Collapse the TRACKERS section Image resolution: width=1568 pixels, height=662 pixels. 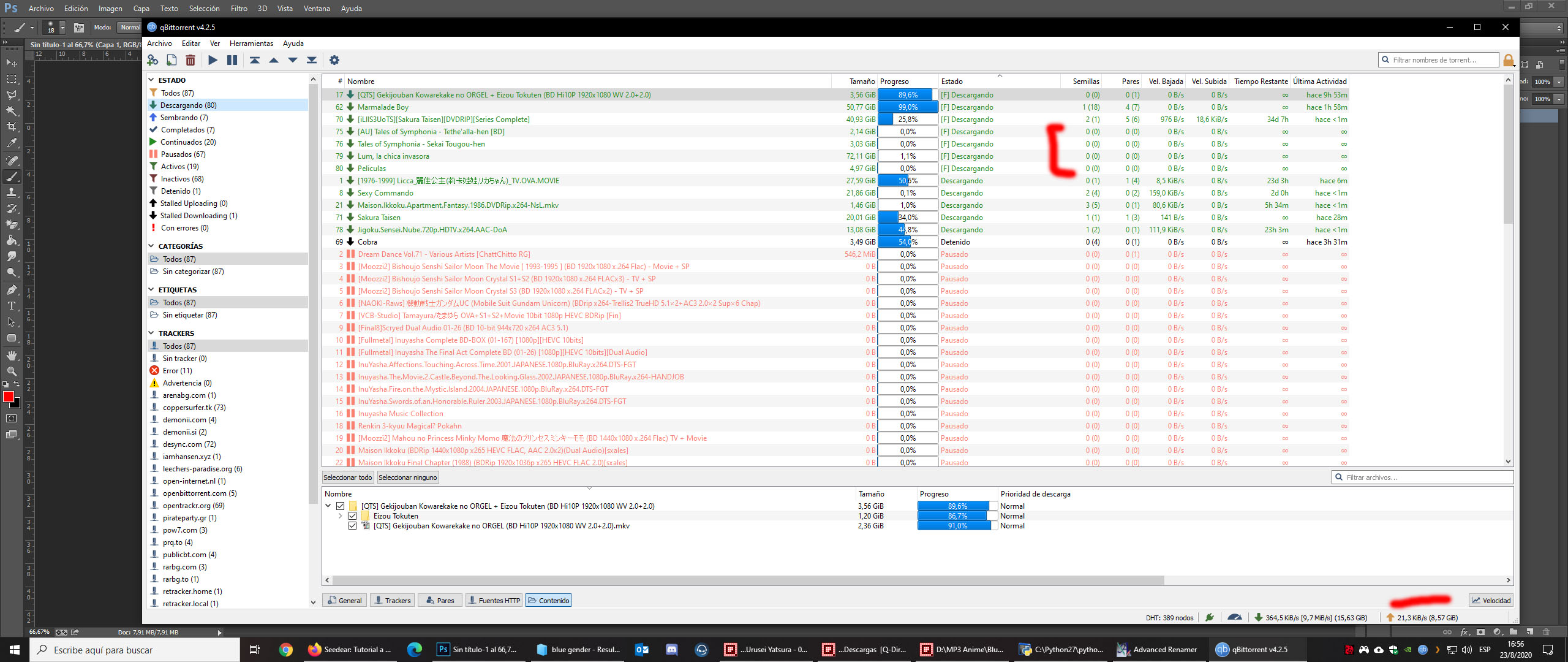[151, 333]
